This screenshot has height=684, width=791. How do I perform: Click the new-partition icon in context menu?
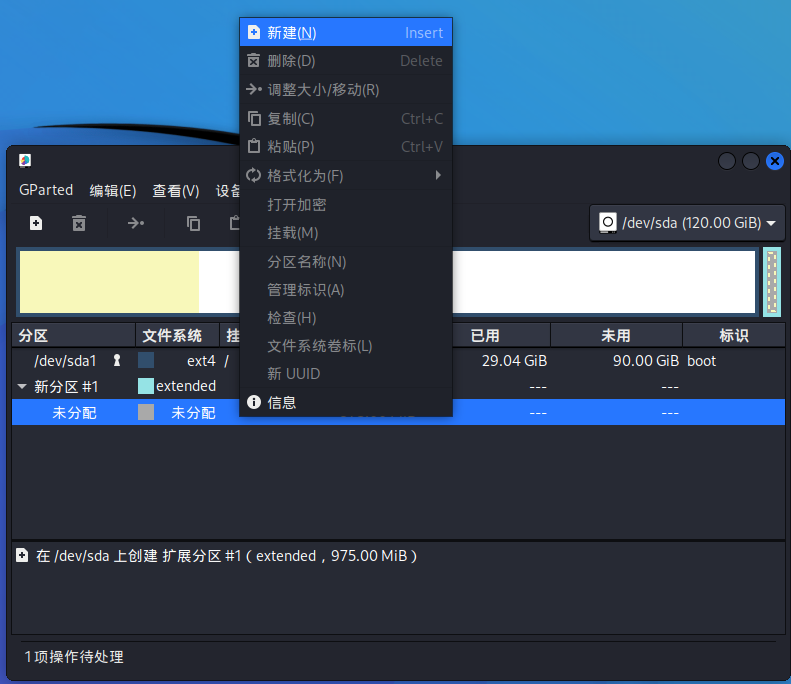tap(254, 32)
